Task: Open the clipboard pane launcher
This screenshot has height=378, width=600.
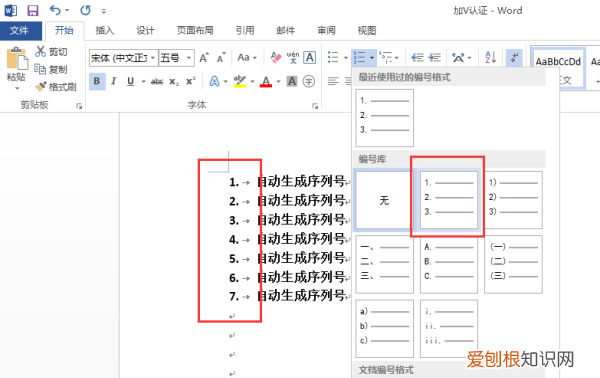Action: point(79,106)
